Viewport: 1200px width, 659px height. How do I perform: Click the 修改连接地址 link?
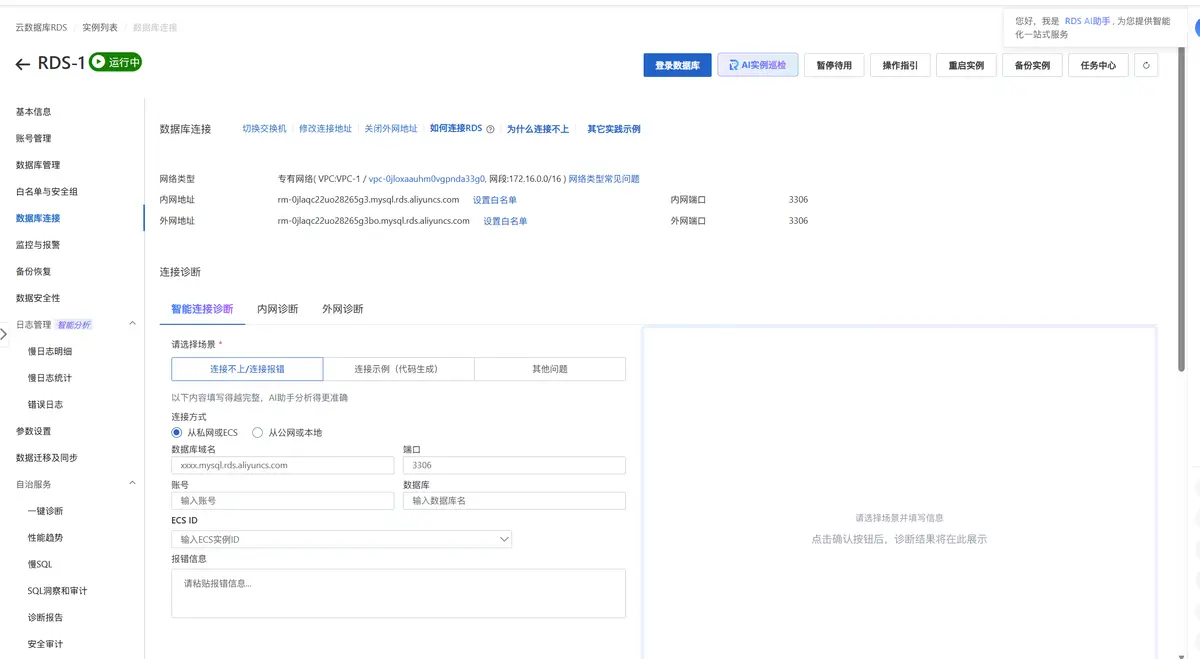325,129
